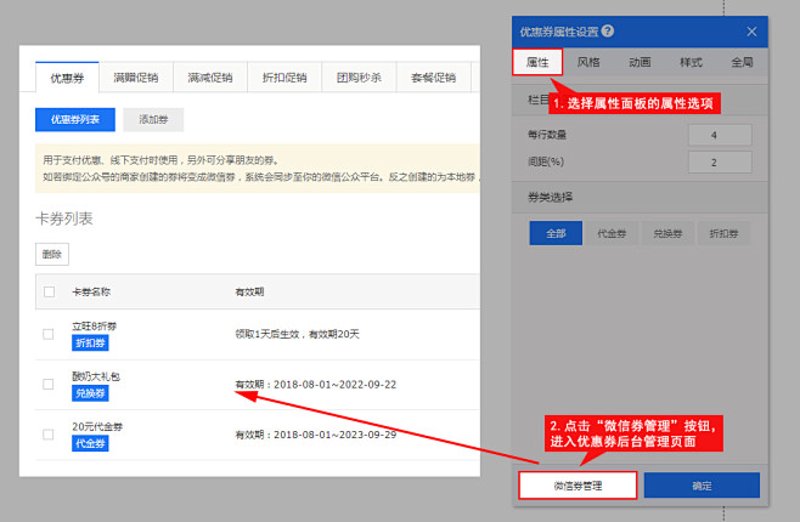Open 微信券管理 backend page
This screenshot has height=522, width=800.
578,486
